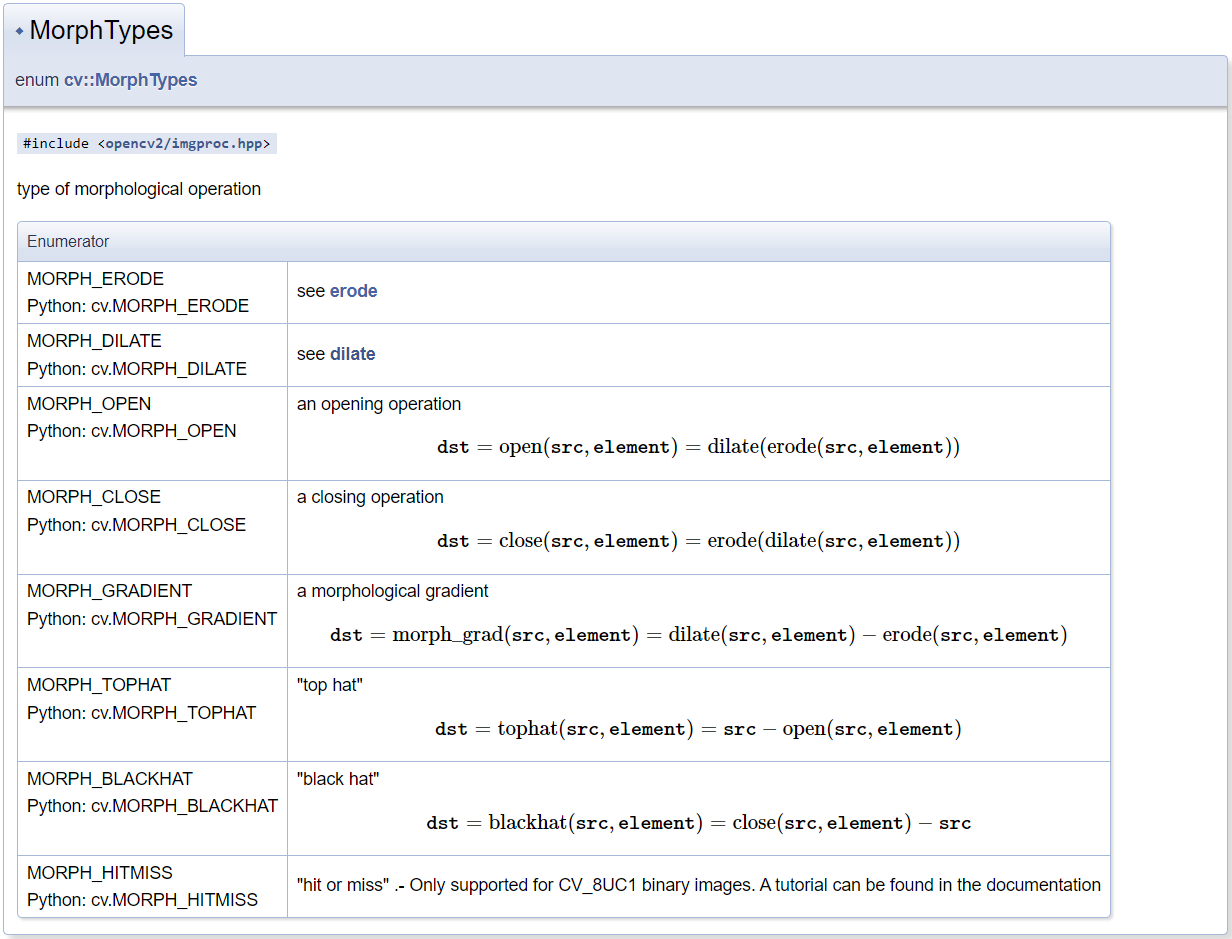This screenshot has width=1232, height=939.
Task: Click the opening operation formula
Action: point(698,448)
